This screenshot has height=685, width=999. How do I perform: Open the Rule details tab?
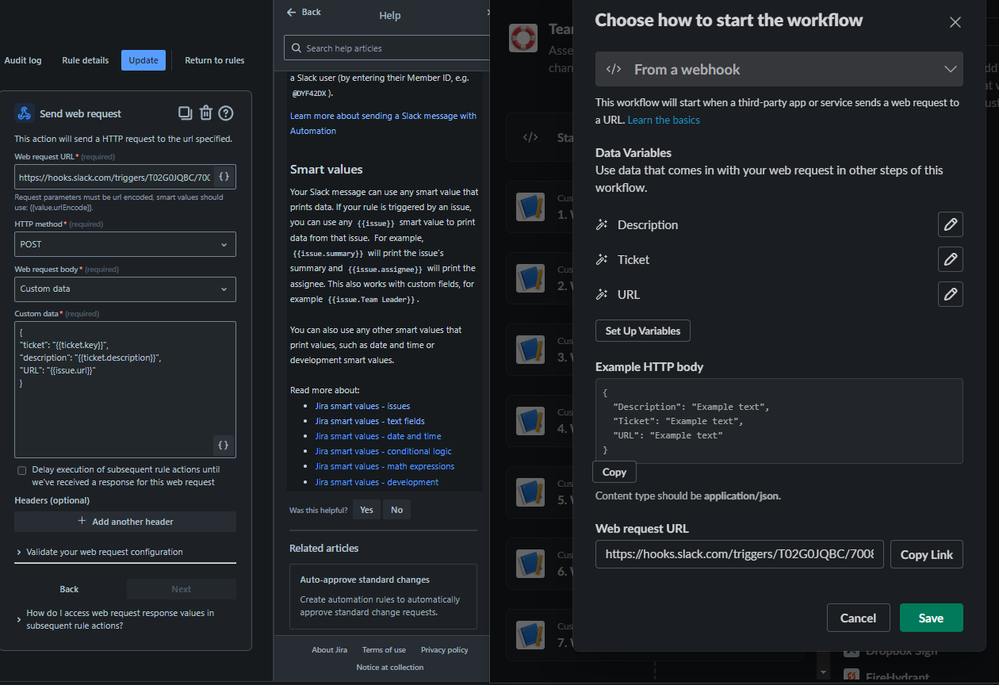[x=85, y=60]
